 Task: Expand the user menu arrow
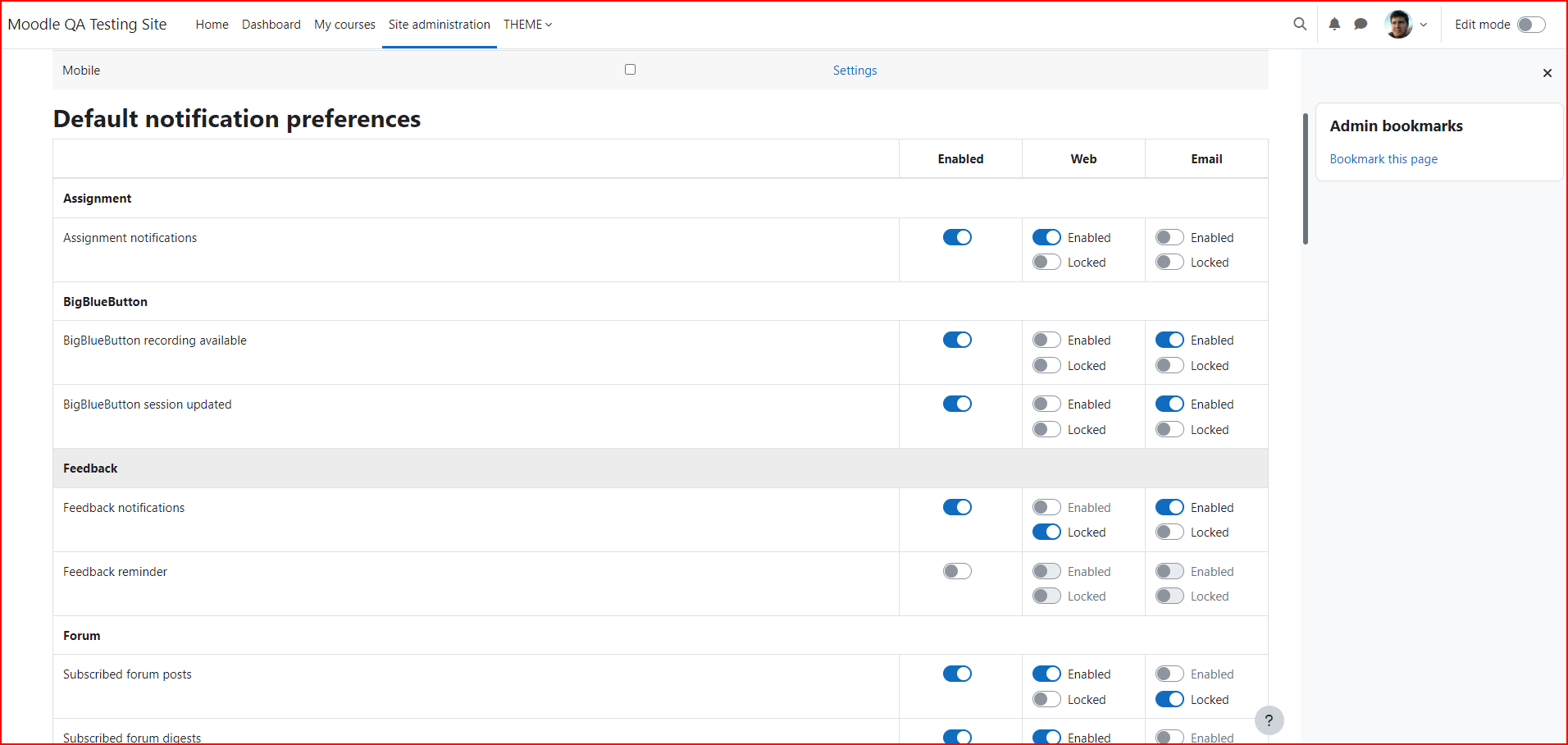pyautogui.click(x=1424, y=25)
